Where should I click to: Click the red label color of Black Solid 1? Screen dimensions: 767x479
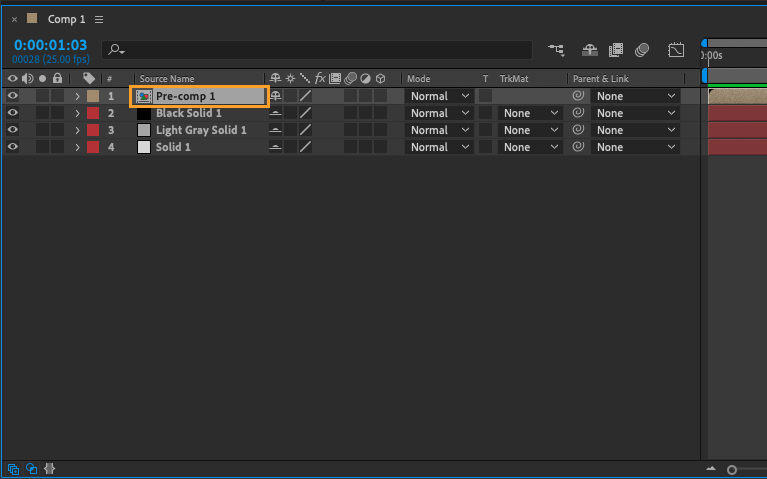93,113
